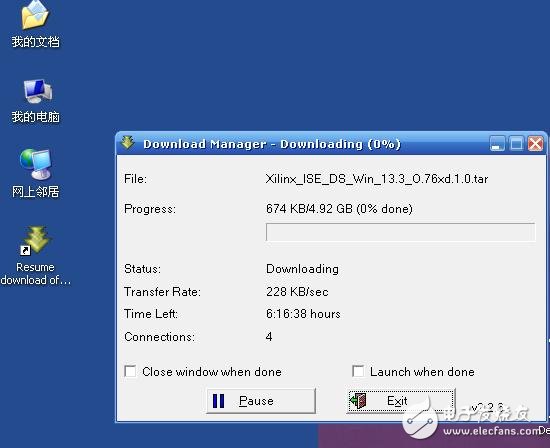This screenshot has width=550, height=448.
Task: Enable Launch when done checkbox
Action: (x=358, y=371)
